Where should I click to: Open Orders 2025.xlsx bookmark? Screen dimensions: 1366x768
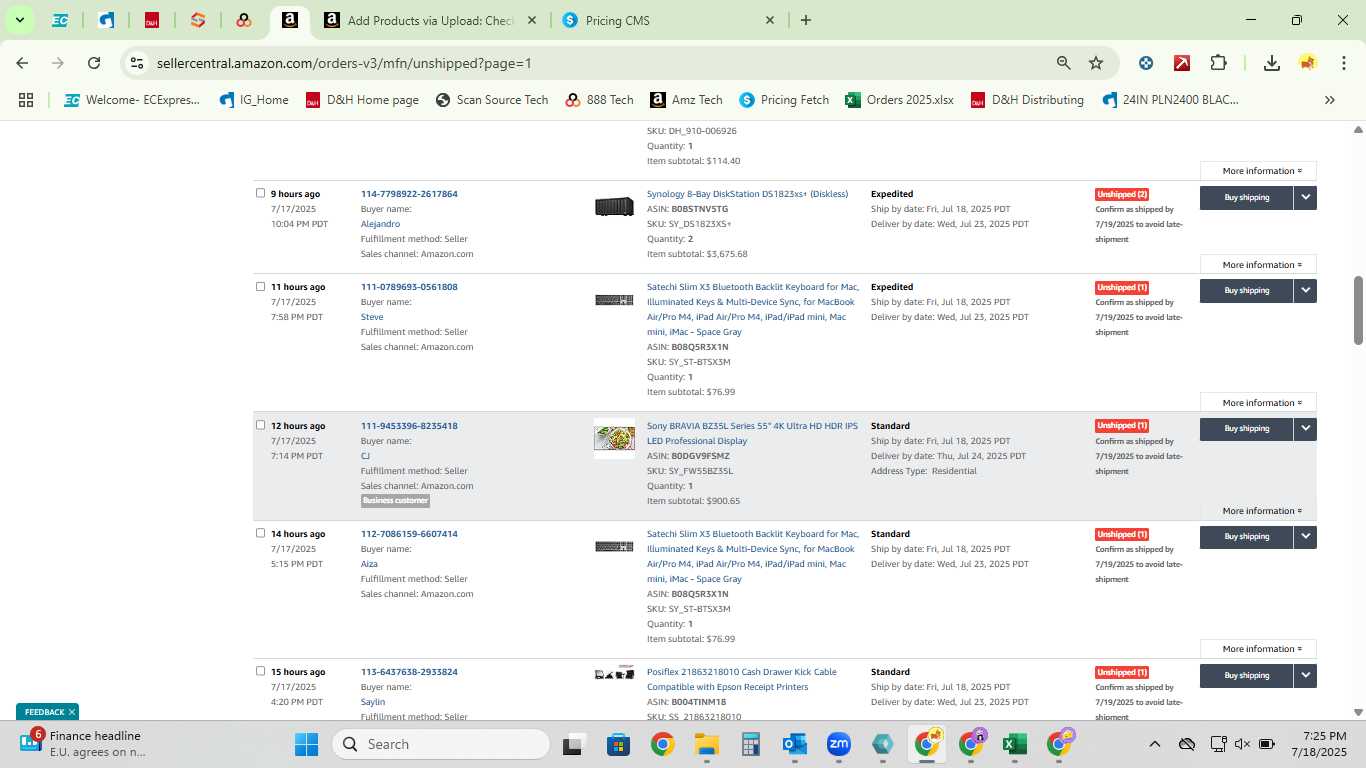(x=899, y=100)
